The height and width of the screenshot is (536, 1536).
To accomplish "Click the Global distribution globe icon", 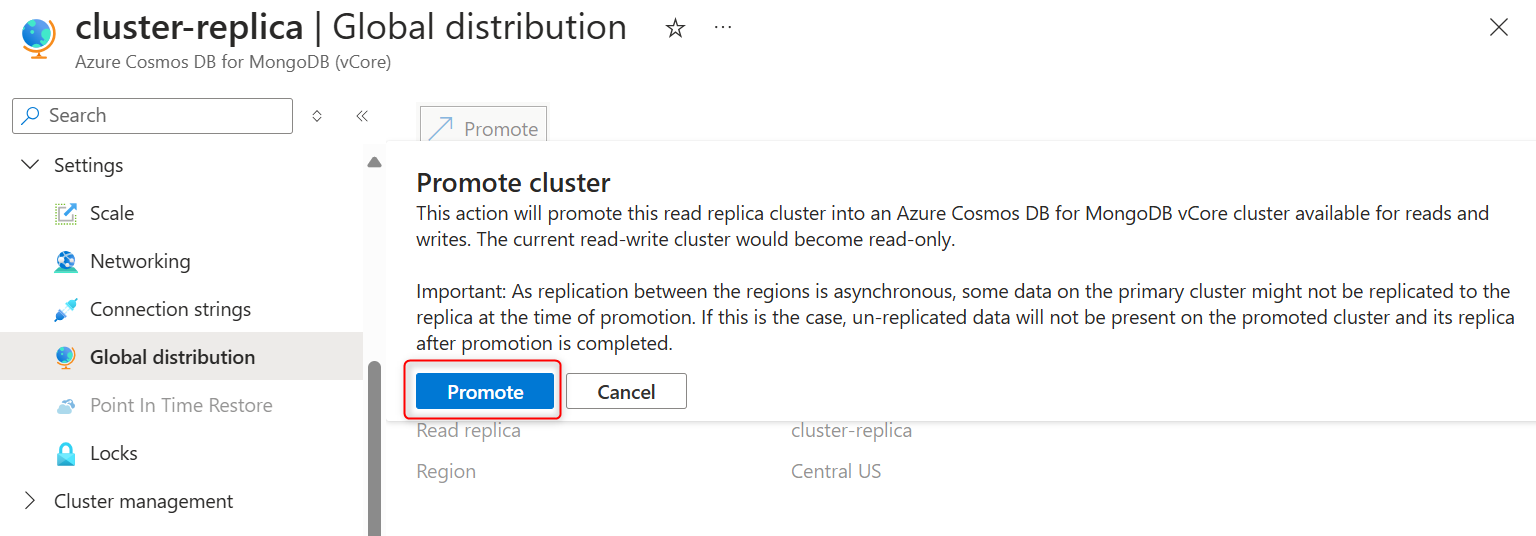I will tap(66, 357).
